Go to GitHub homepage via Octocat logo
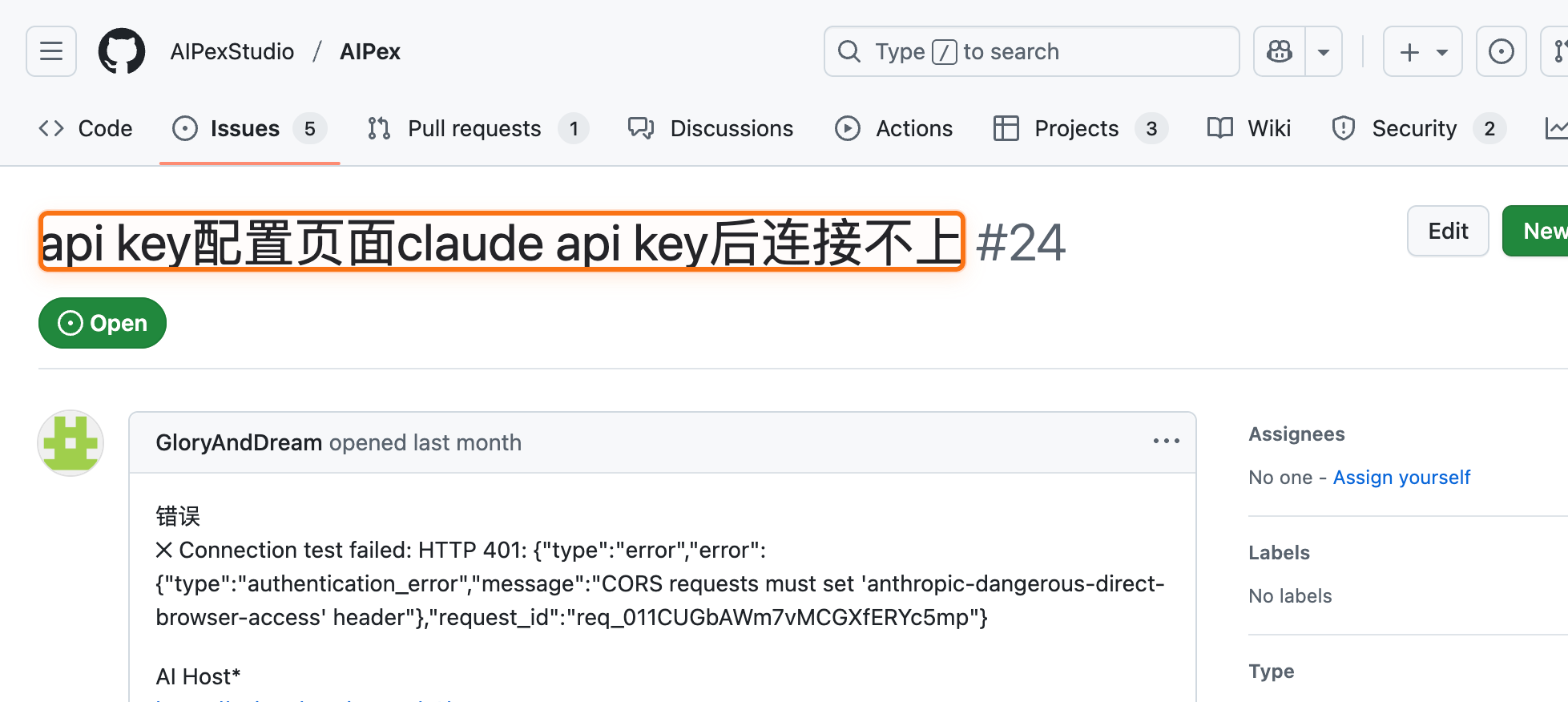The height and width of the screenshot is (702, 1568). pos(122,51)
